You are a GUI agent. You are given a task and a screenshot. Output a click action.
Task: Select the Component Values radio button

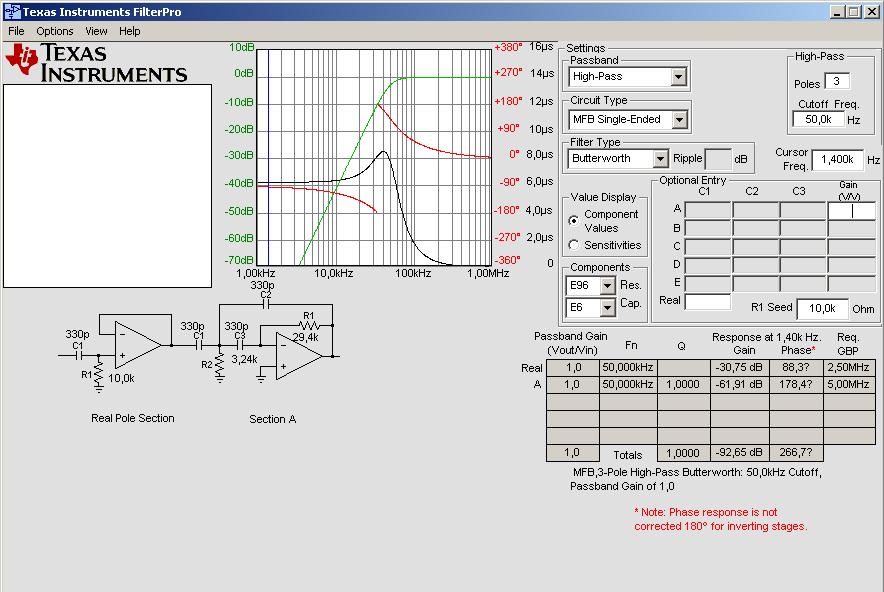coord(573,220)
